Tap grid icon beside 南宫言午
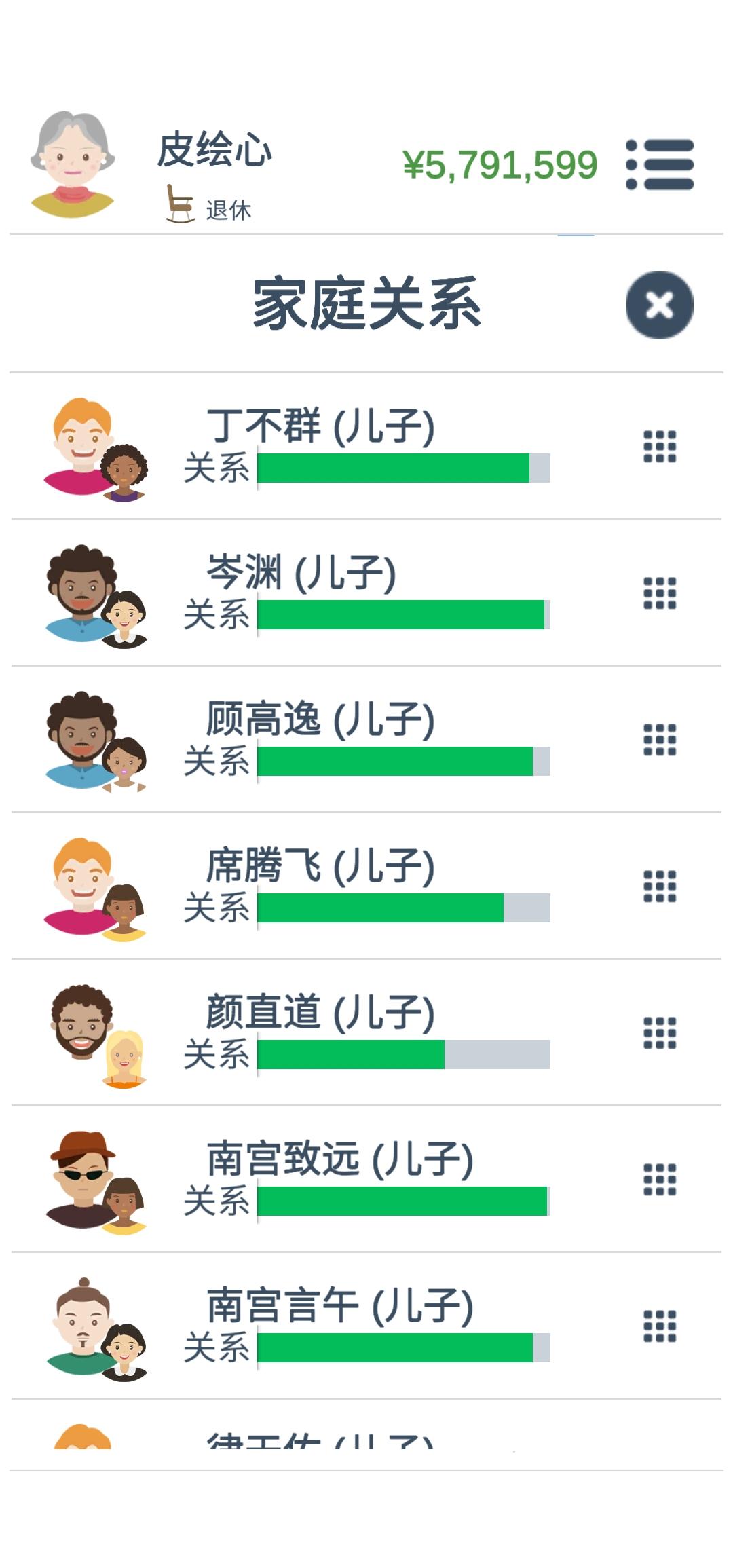733x1568 pixels. (x=660, y=1326)
